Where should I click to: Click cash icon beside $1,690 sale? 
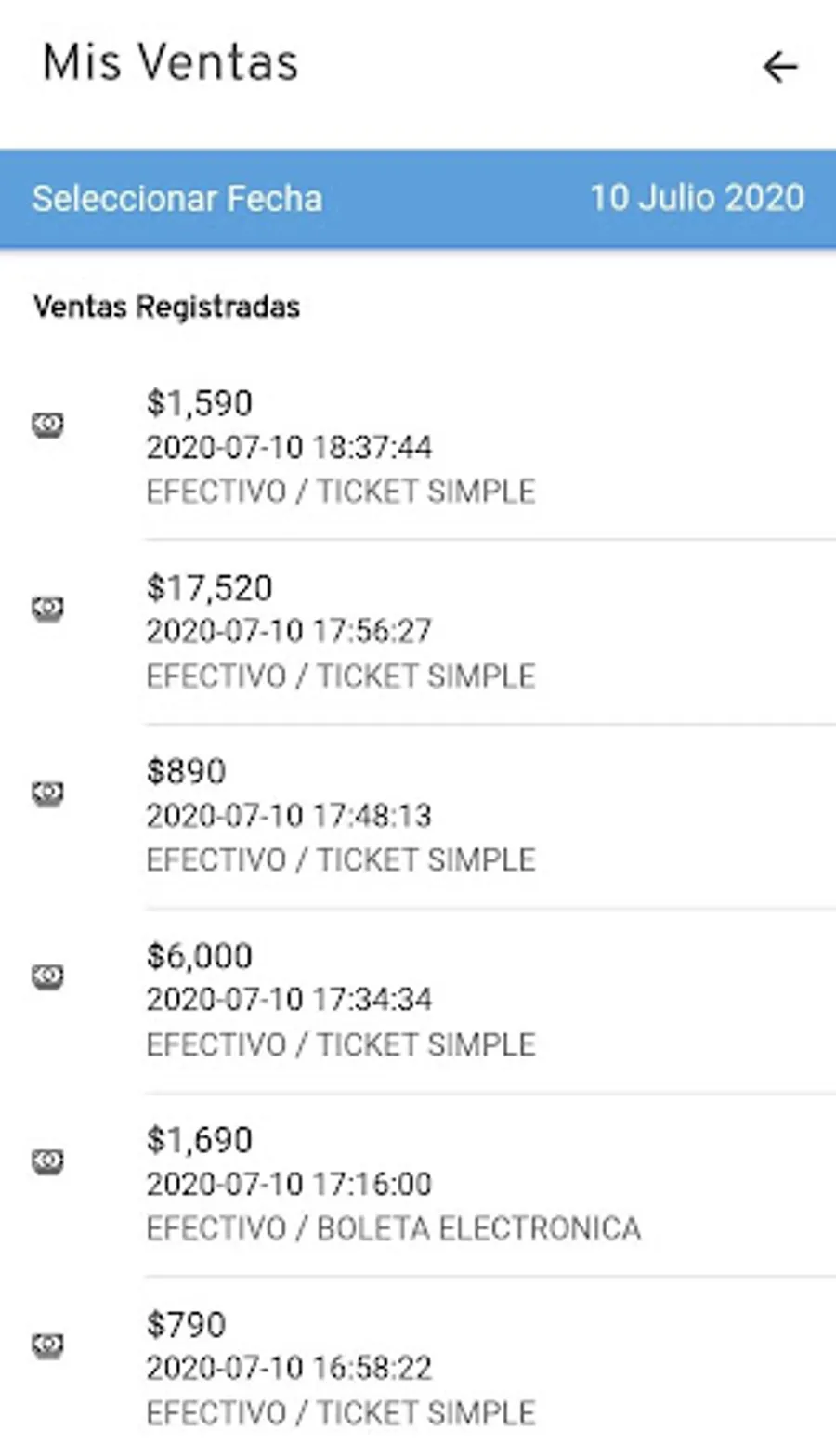48,1161
